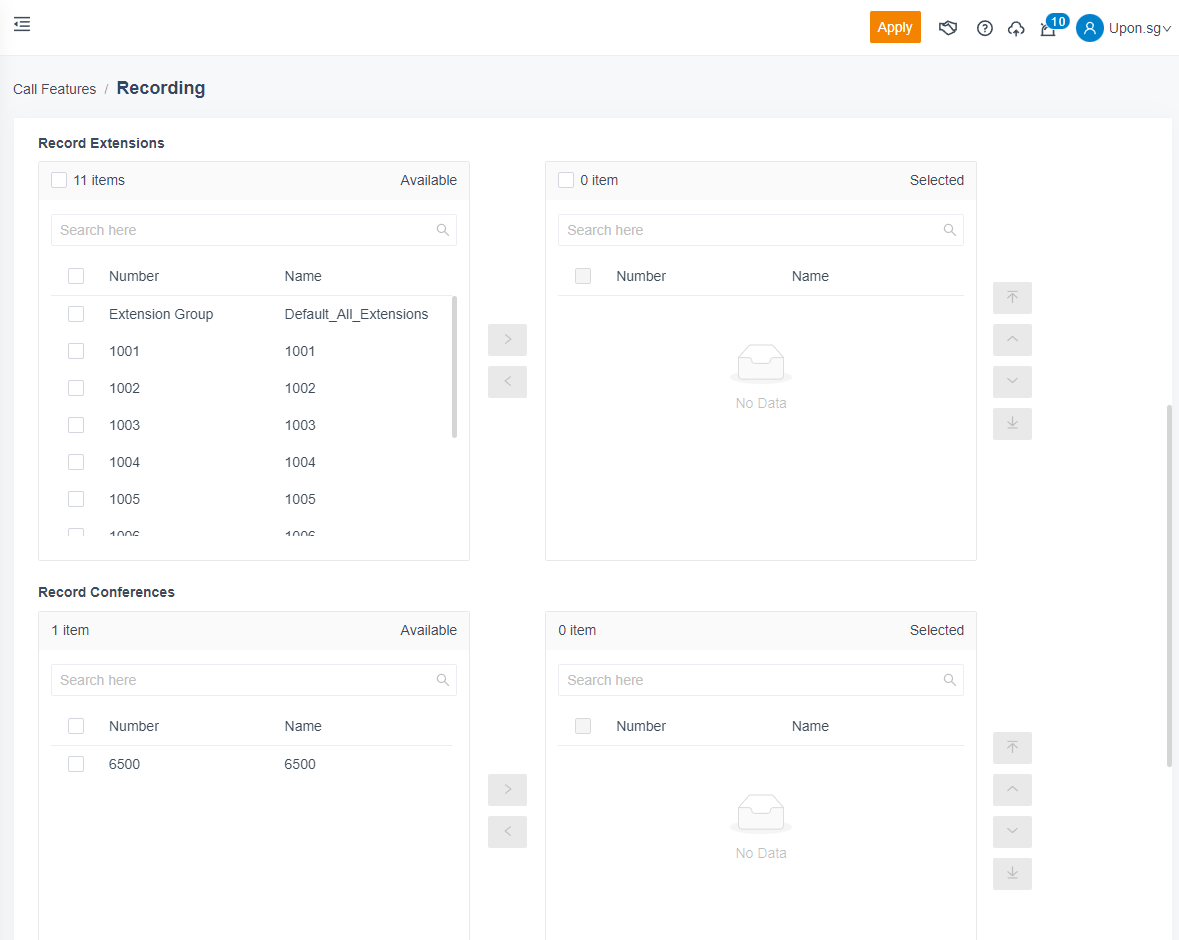Click move down chevron in Record Extensions
Screen dimensions: 1179x940
(1012, 382)
